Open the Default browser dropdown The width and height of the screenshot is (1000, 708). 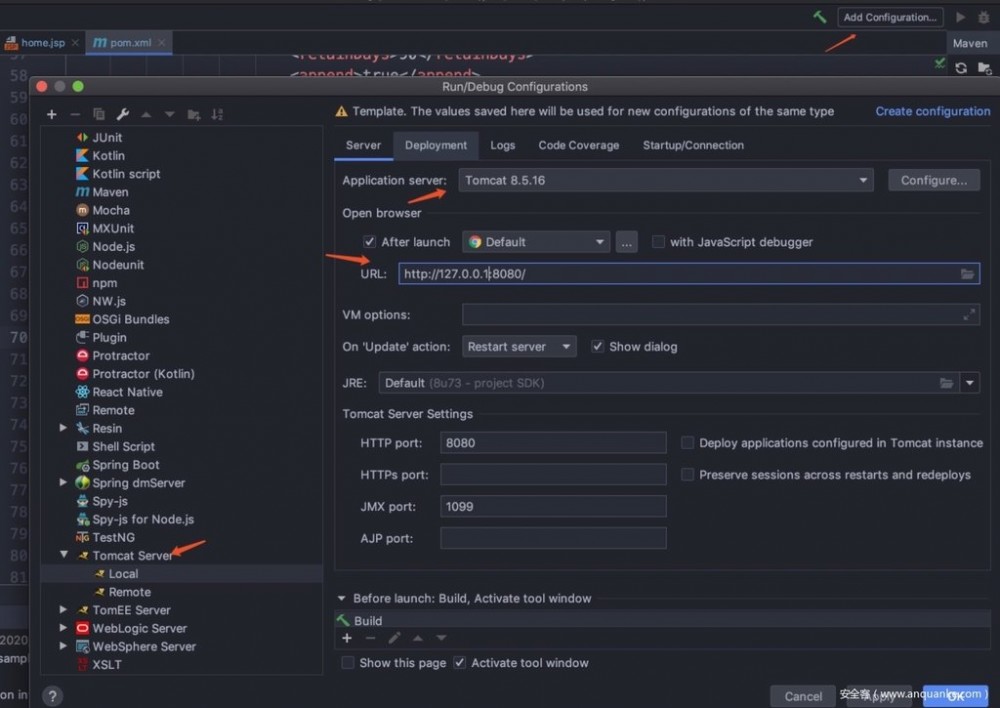(x=599, y=241)
